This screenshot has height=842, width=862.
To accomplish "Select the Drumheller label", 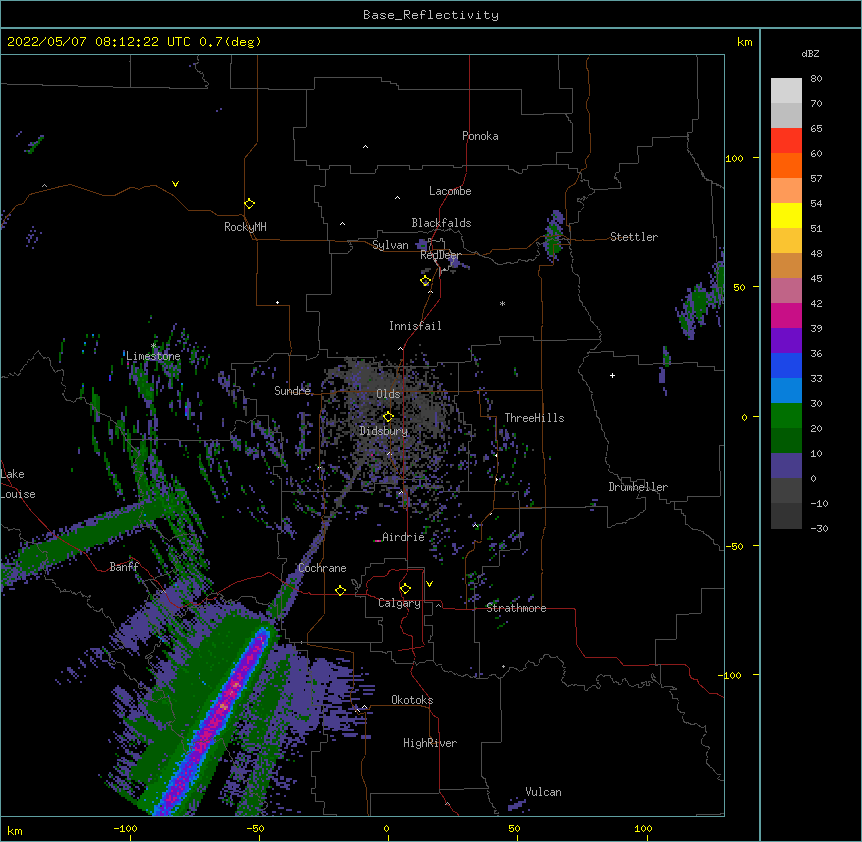I will pos(638,487).
